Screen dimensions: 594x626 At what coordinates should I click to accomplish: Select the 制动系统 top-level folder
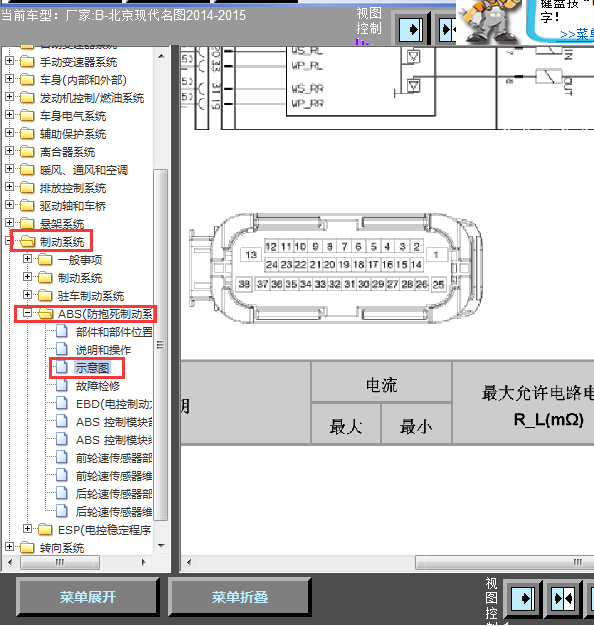pos(62,242)
